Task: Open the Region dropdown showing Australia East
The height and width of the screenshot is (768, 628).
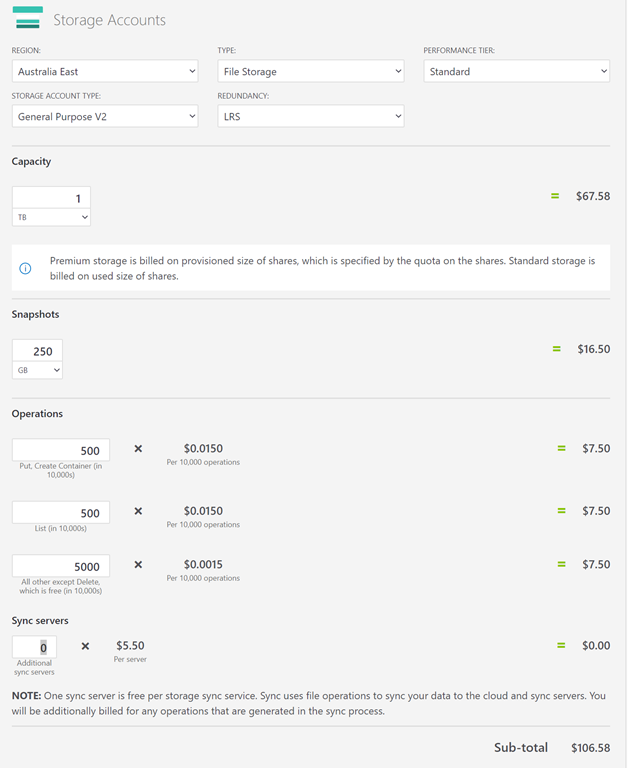Action: click(106, 71)
